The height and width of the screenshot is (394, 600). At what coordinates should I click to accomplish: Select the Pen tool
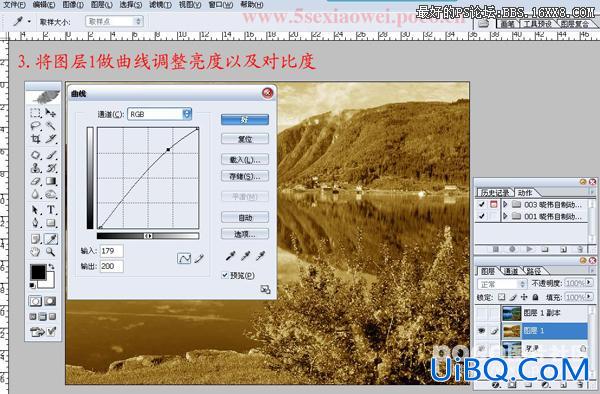click(x=35, y=223)
